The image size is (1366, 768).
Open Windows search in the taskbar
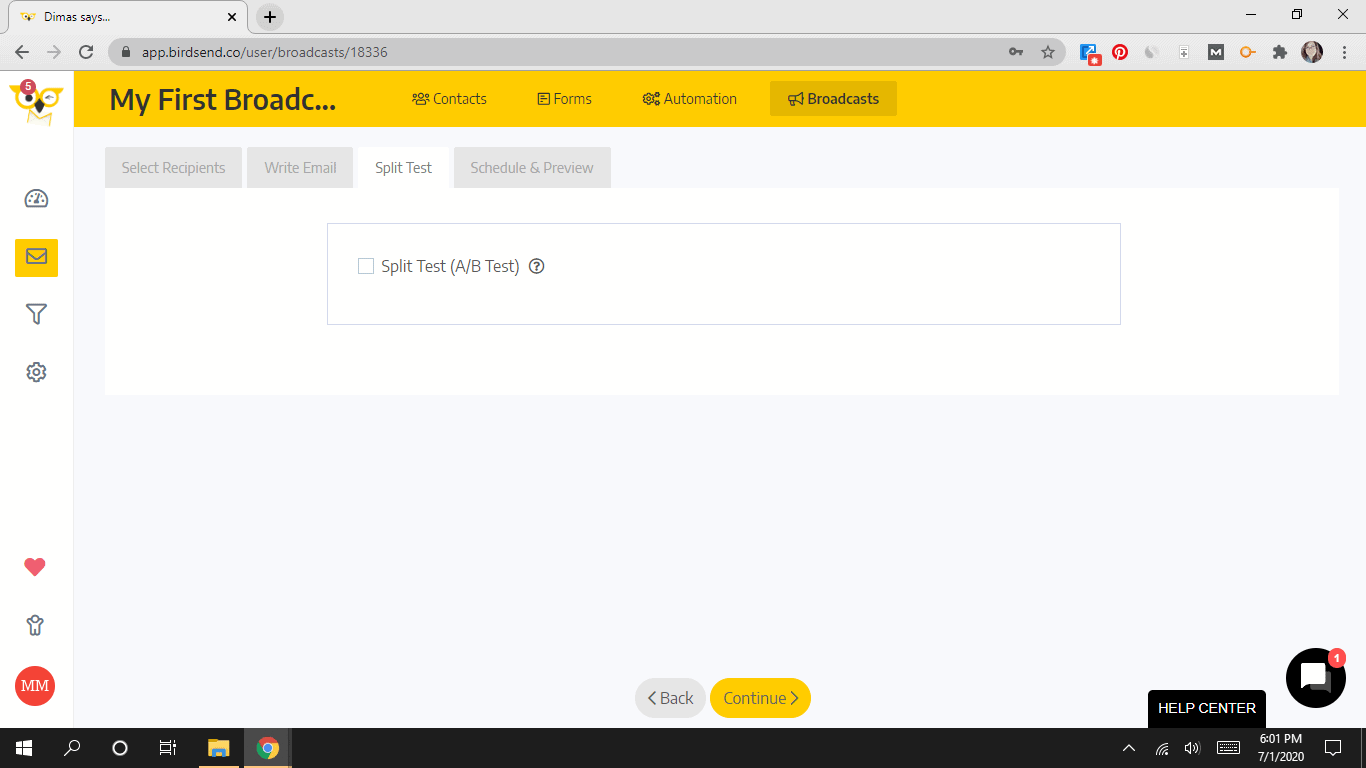[x=72, y=748]
